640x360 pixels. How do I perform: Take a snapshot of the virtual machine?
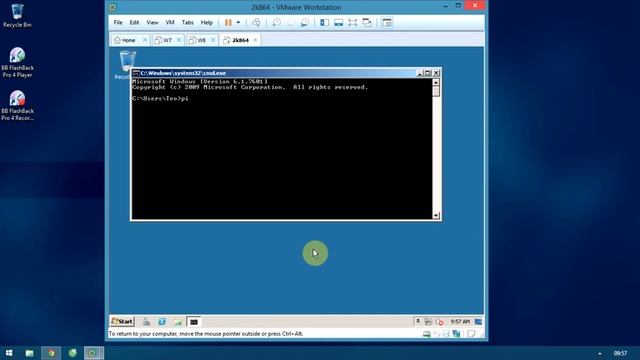(276, 22)
